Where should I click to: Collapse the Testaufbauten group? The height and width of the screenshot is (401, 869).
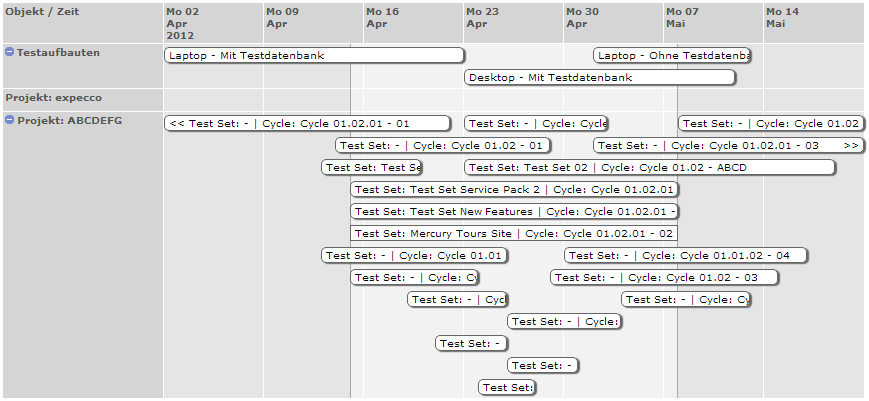pyautogui.click(x=10, y=51)
